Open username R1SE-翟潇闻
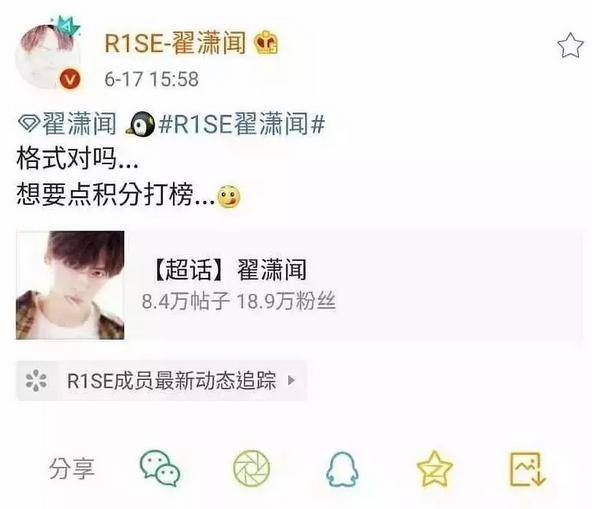592x509 pixels. 175,43
